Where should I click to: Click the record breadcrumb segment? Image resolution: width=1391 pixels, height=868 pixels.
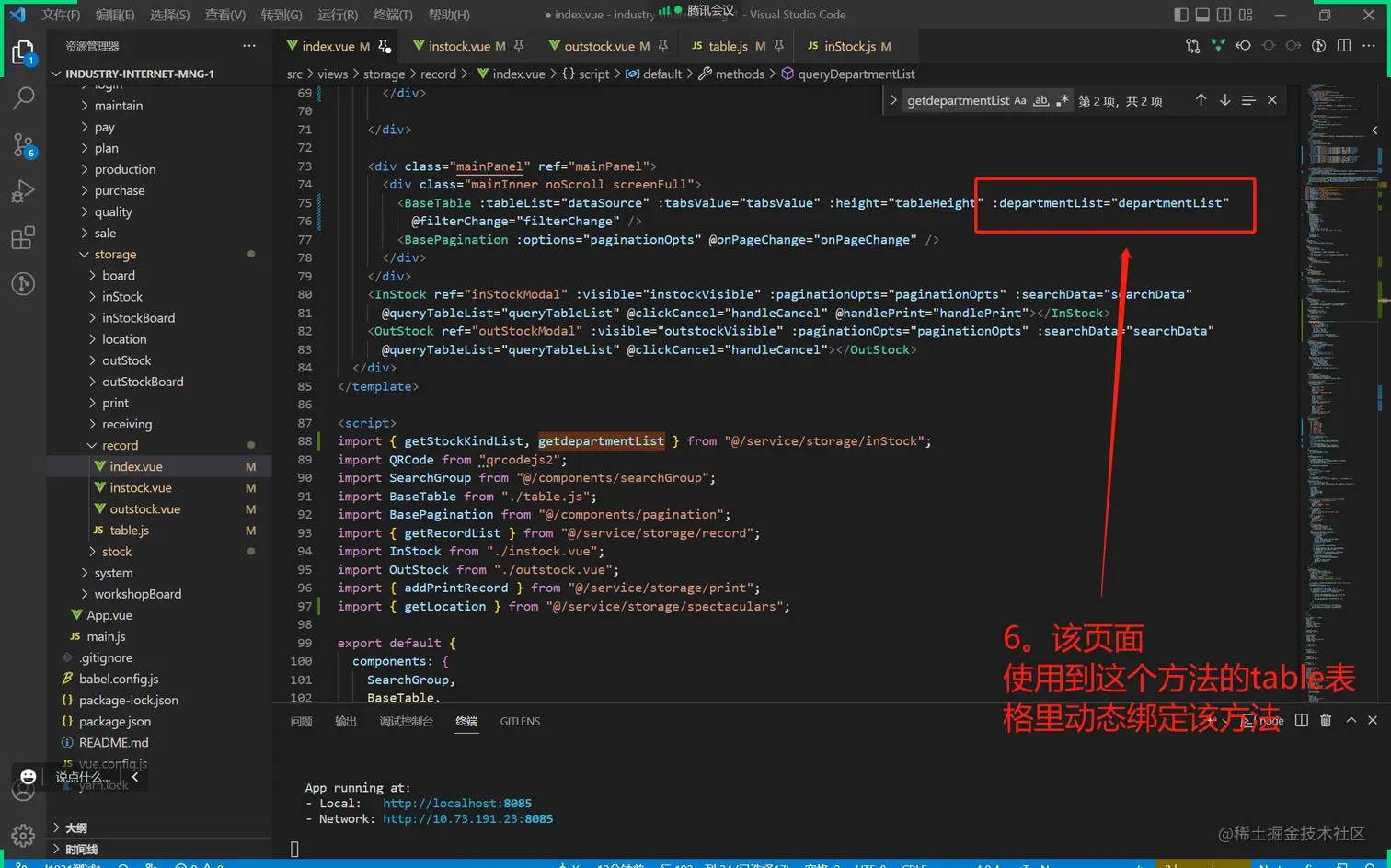click(x=438, y=74)
